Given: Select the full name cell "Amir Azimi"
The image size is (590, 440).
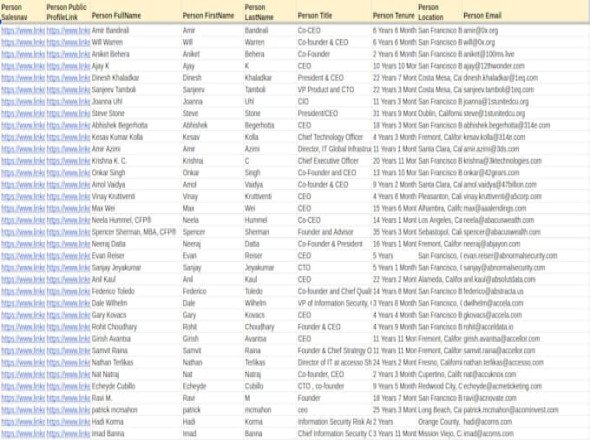Looking at the screenshot, I should pyautogui.click(x=106, y=149).
